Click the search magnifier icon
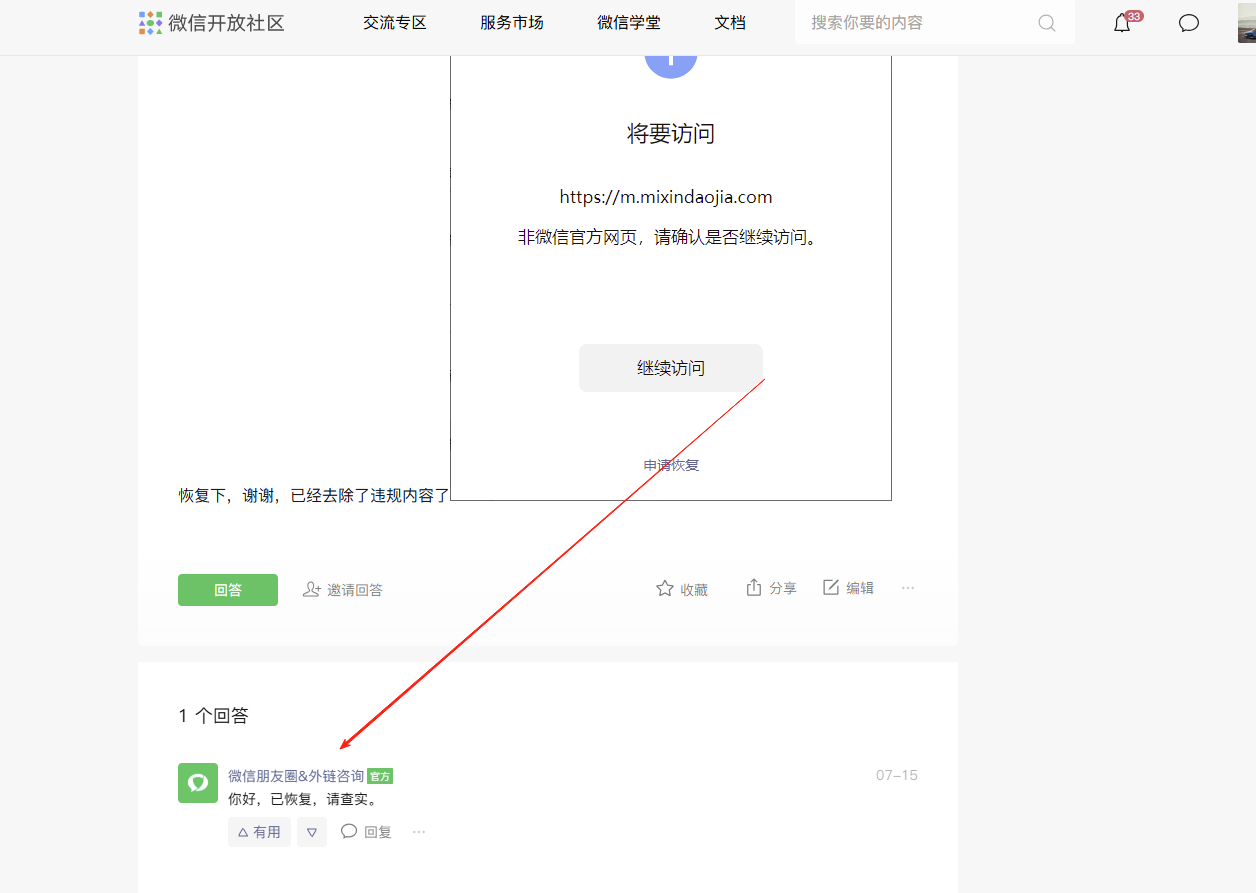 1047,23
